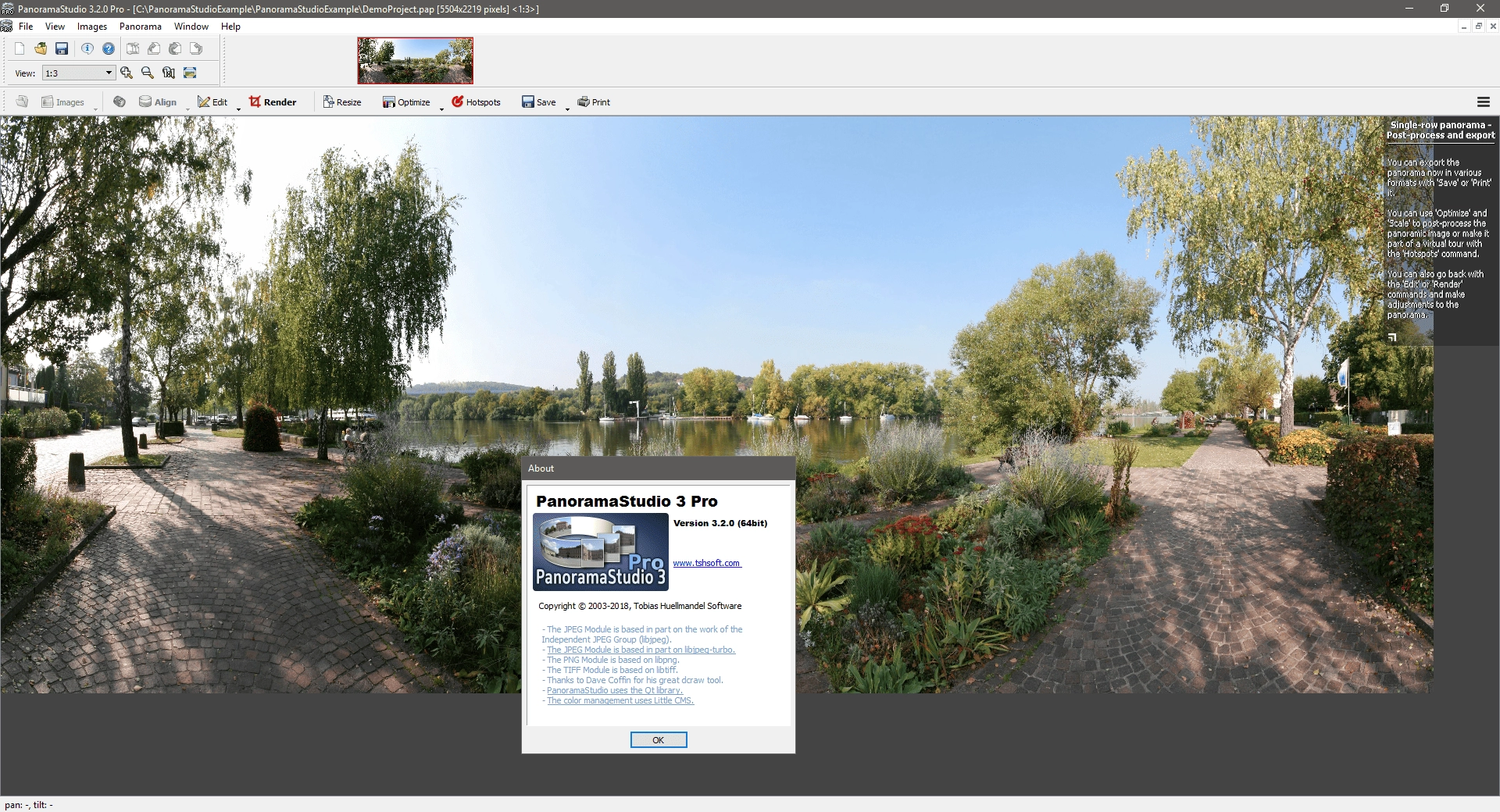Open the Panorama menu

[x=141, y=27]
